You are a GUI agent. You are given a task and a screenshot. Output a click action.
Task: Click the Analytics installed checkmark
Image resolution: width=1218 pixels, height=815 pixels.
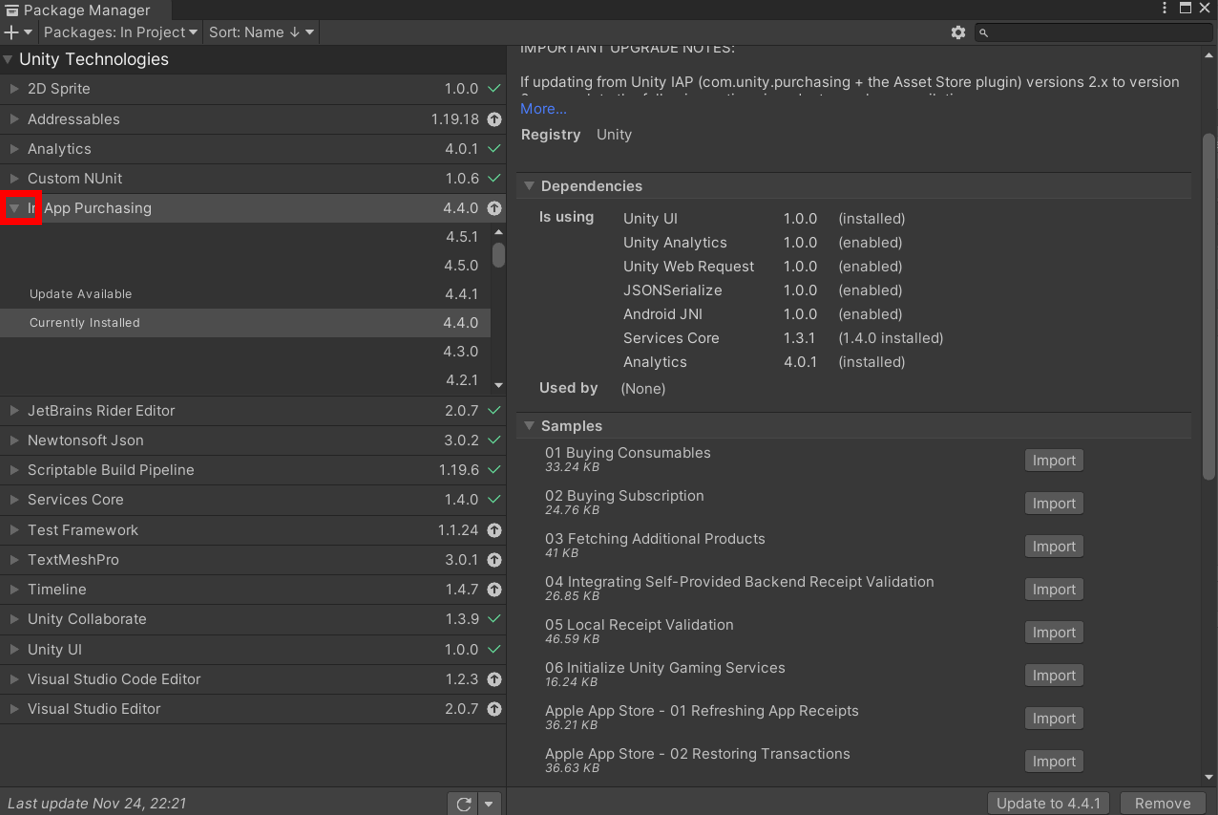pos(494,149)
